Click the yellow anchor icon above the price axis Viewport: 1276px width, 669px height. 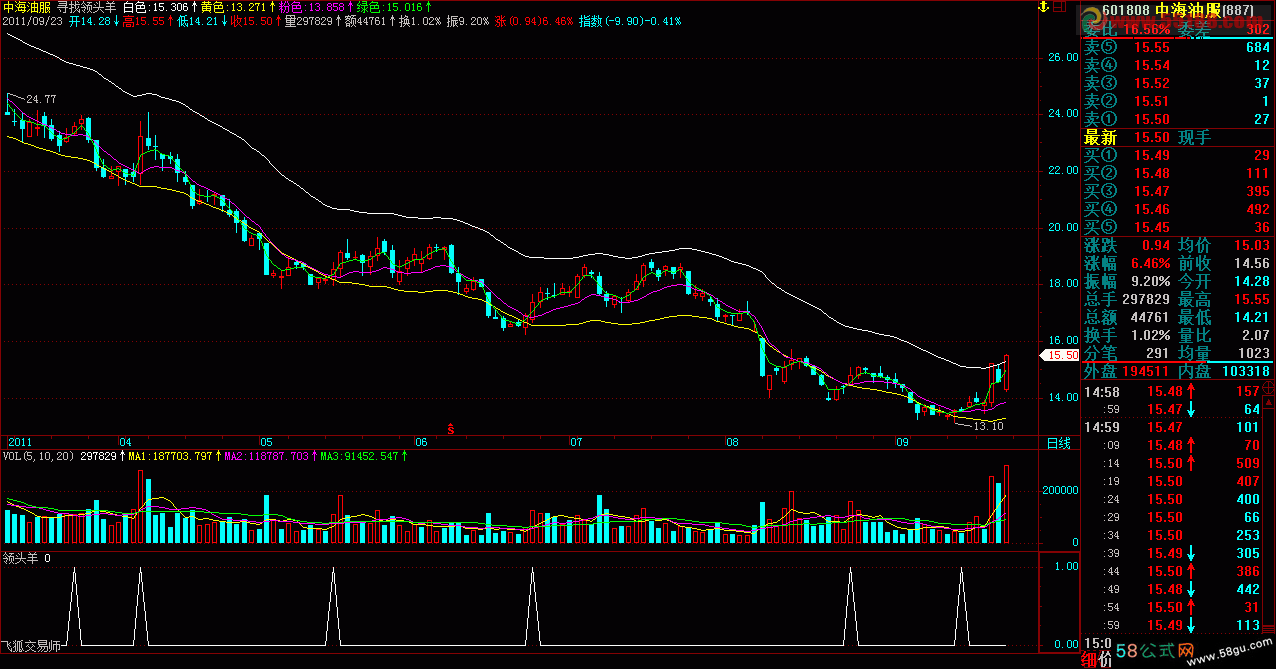[x=1042, y=8]
